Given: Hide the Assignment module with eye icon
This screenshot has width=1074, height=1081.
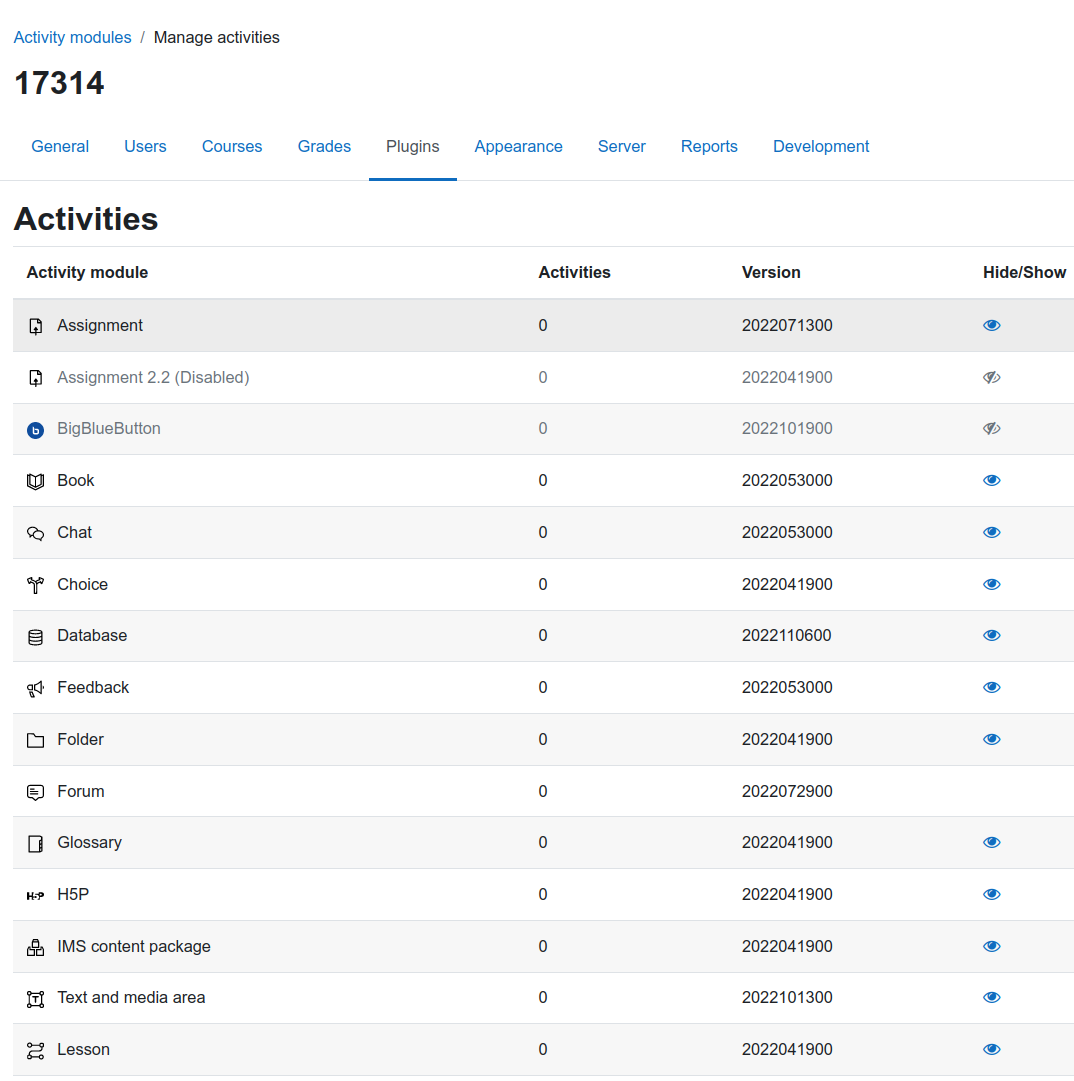Looking at the screenshot, I should point(991,325).
